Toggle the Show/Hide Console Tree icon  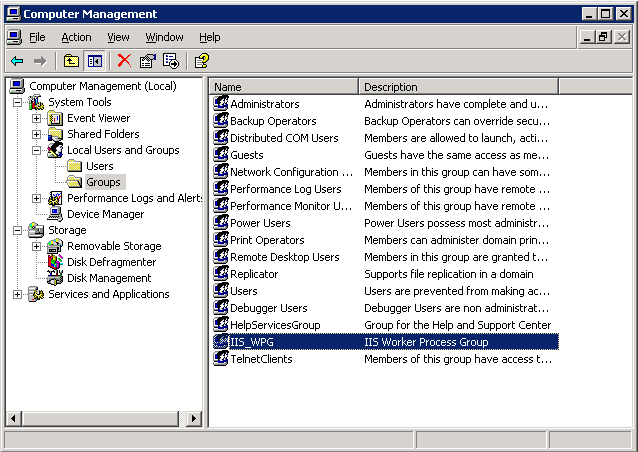(94, 61)
